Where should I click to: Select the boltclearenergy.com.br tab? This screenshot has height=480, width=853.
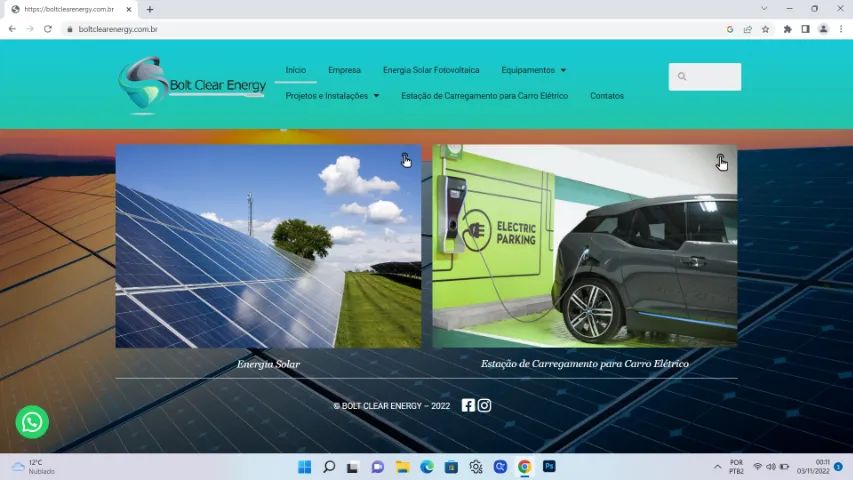click(69, 9)
